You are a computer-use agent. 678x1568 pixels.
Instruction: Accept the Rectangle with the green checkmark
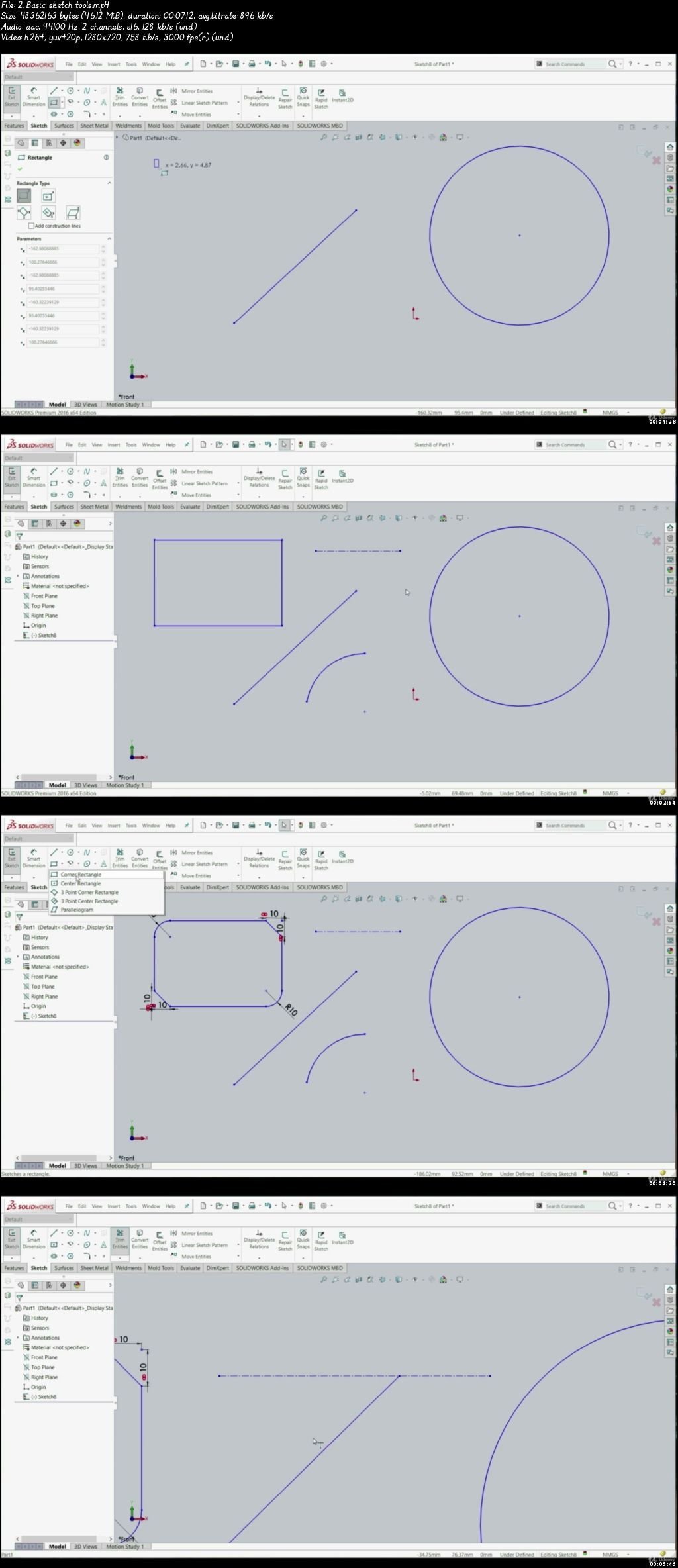coord(20,169)
